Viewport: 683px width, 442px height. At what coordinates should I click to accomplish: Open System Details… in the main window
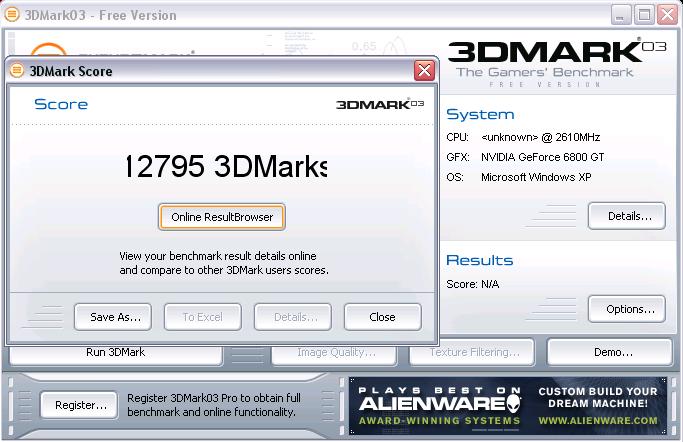626,216
